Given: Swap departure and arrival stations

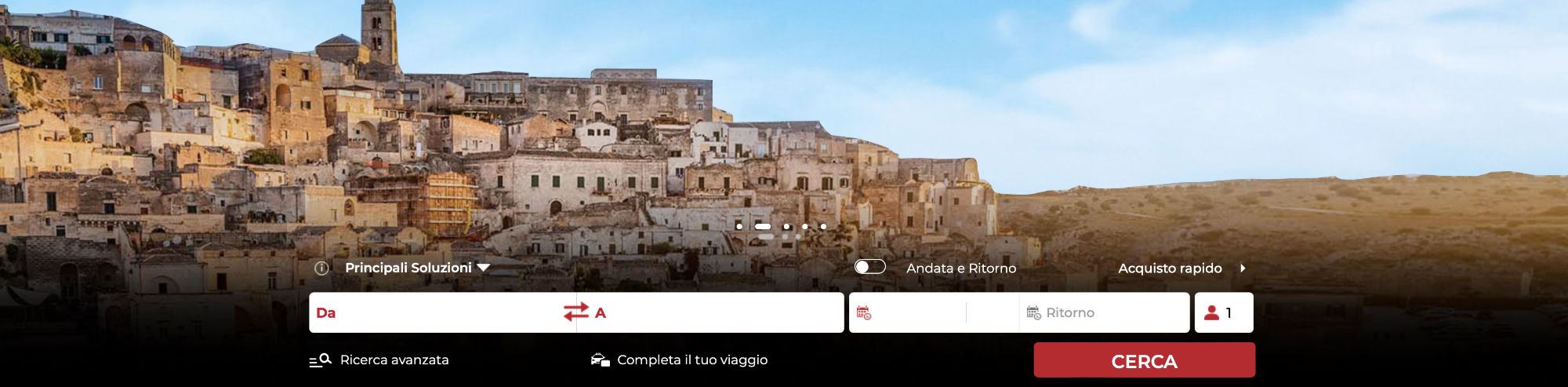Looking at the screenshot, I should tap(576, 312).
